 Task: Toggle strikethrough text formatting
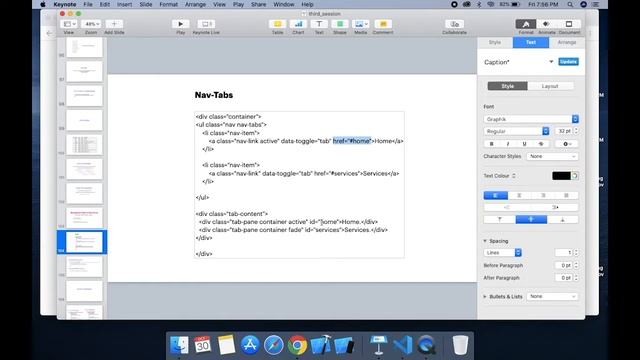coord(541,144)
